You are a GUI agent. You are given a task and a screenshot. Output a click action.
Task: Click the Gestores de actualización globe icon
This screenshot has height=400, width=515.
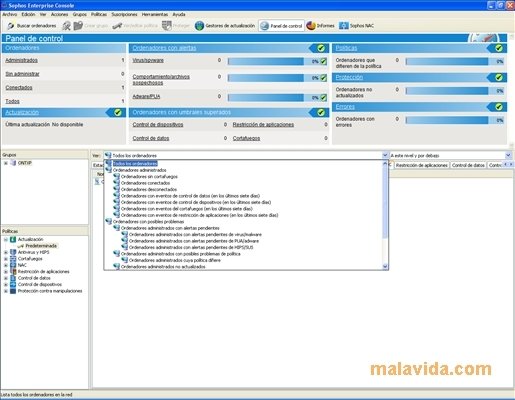point(199,26)
